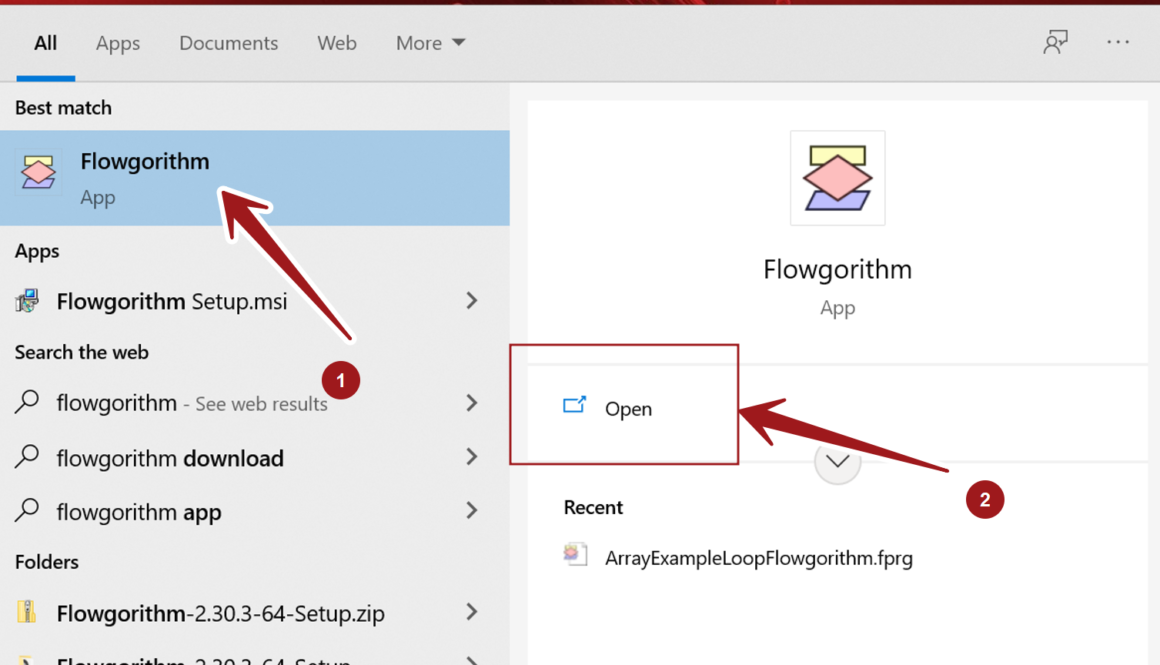Select the flowgorithm download web suggestion

click(x=170, y=459)
